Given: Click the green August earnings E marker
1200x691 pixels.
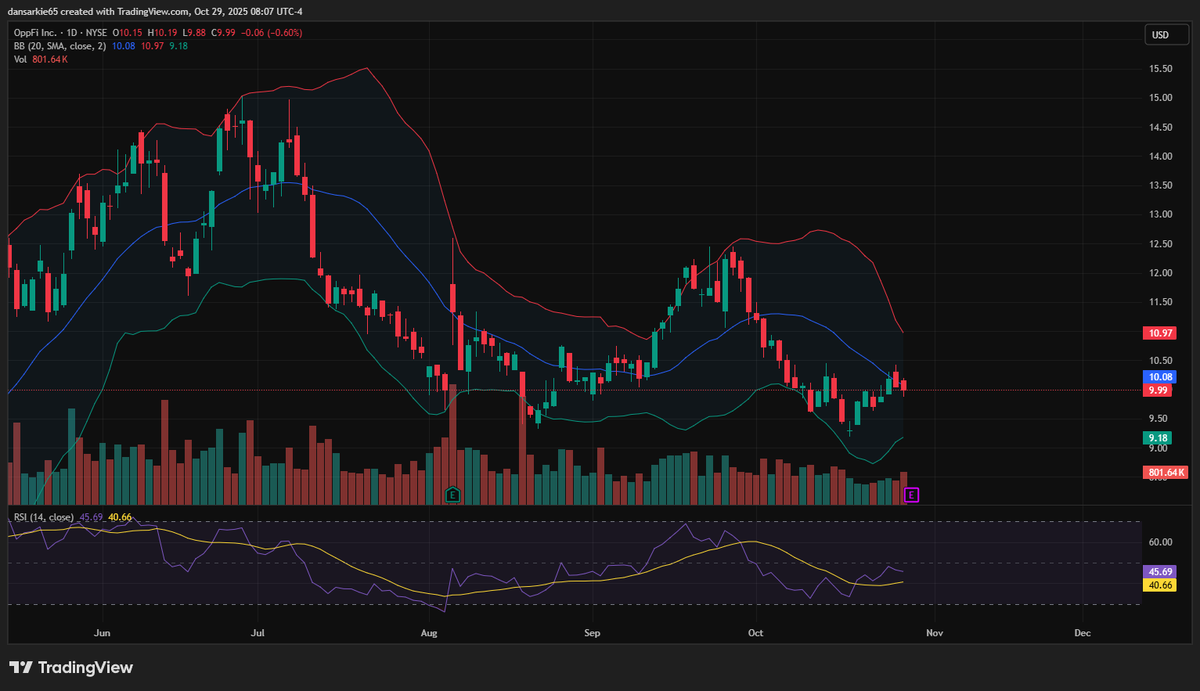Looking at the screenshot, I should 452,495.
